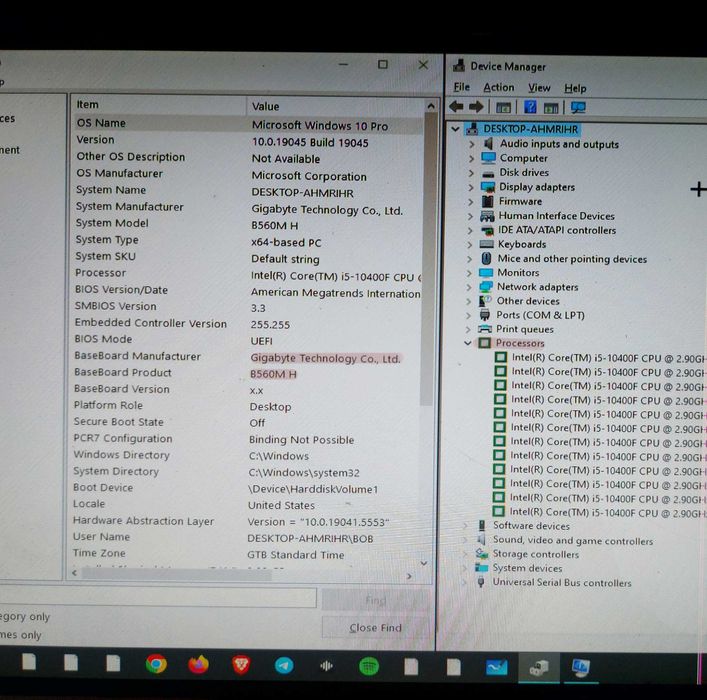Click the horizontal scrollbar right arrow
Screen dimensions: 707x700
click(x=409, y=576)
